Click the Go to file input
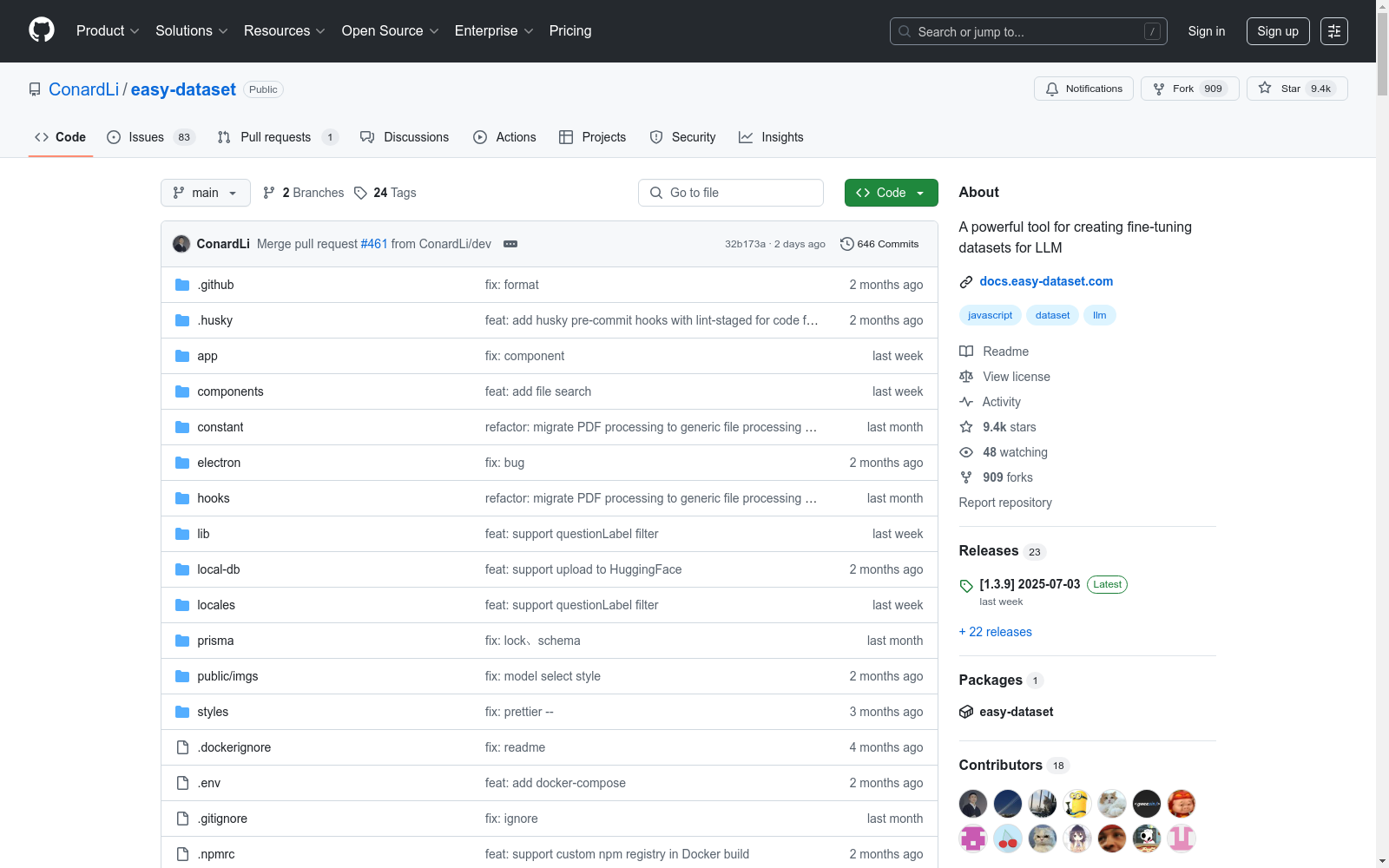Viewport: 1389px width, 868px height. 731,193
